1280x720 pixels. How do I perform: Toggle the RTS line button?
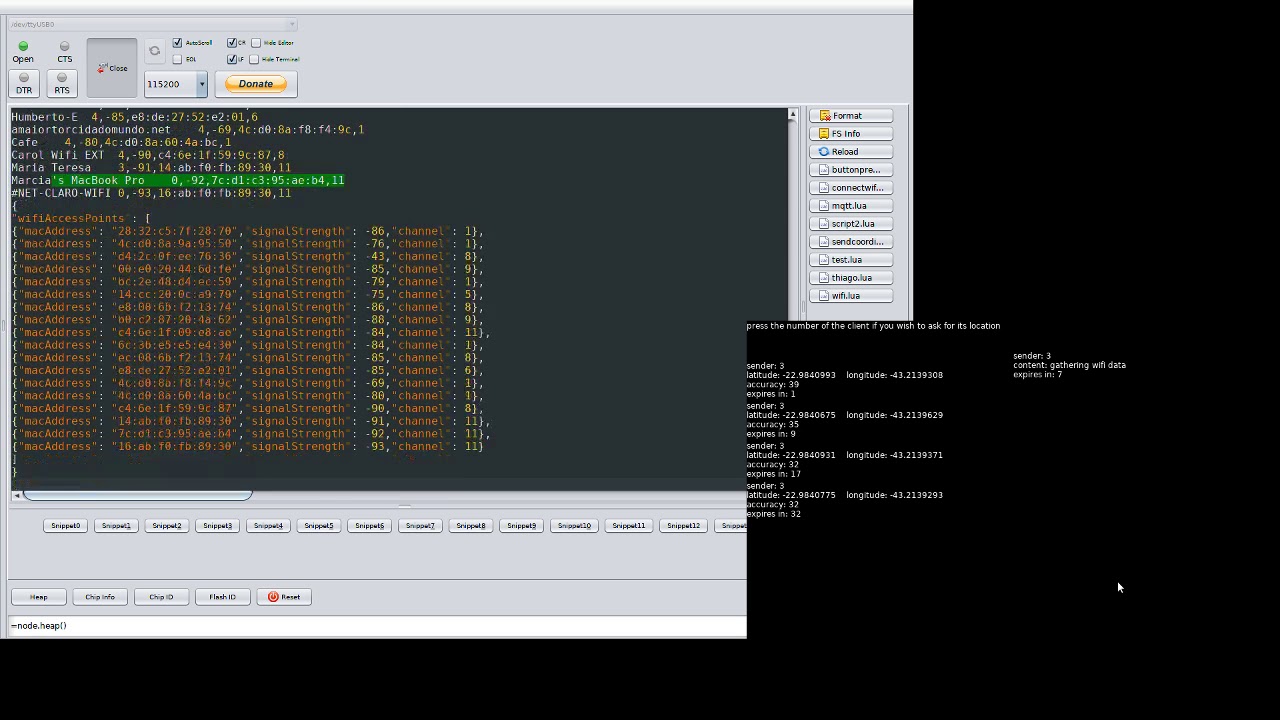coord(62,83)
